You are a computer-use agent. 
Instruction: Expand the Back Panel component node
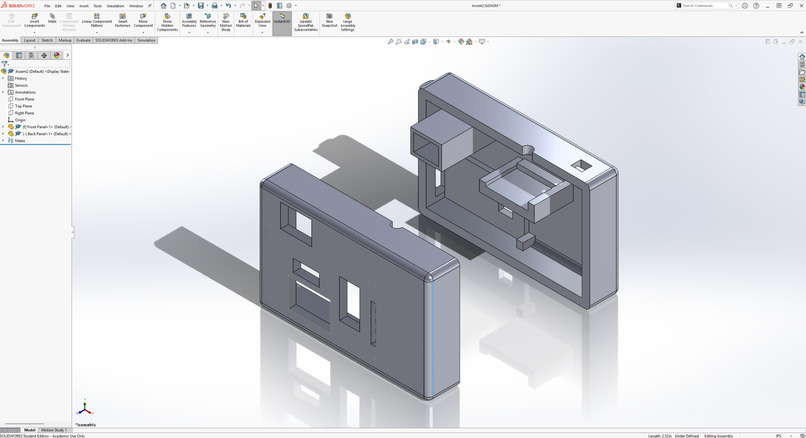tap(3, 134)
